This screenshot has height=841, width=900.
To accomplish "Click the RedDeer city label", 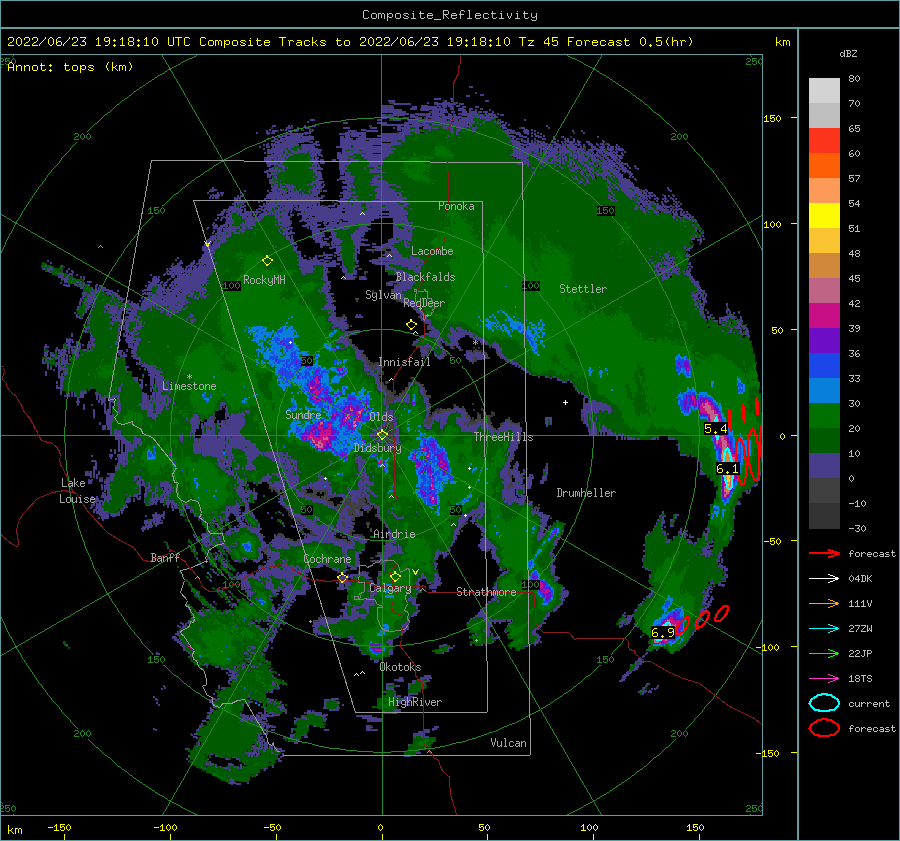I will [x=424, y=303].
